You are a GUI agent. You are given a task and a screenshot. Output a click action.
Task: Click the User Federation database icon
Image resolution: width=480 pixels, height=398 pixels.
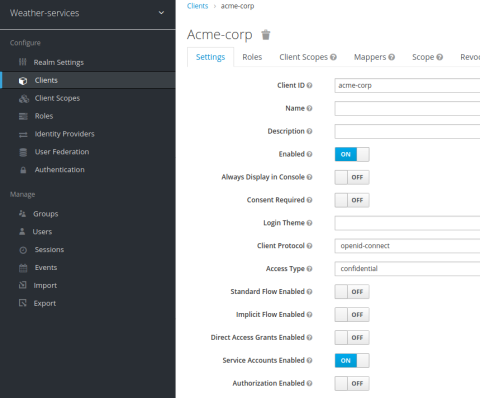[23, 152]
